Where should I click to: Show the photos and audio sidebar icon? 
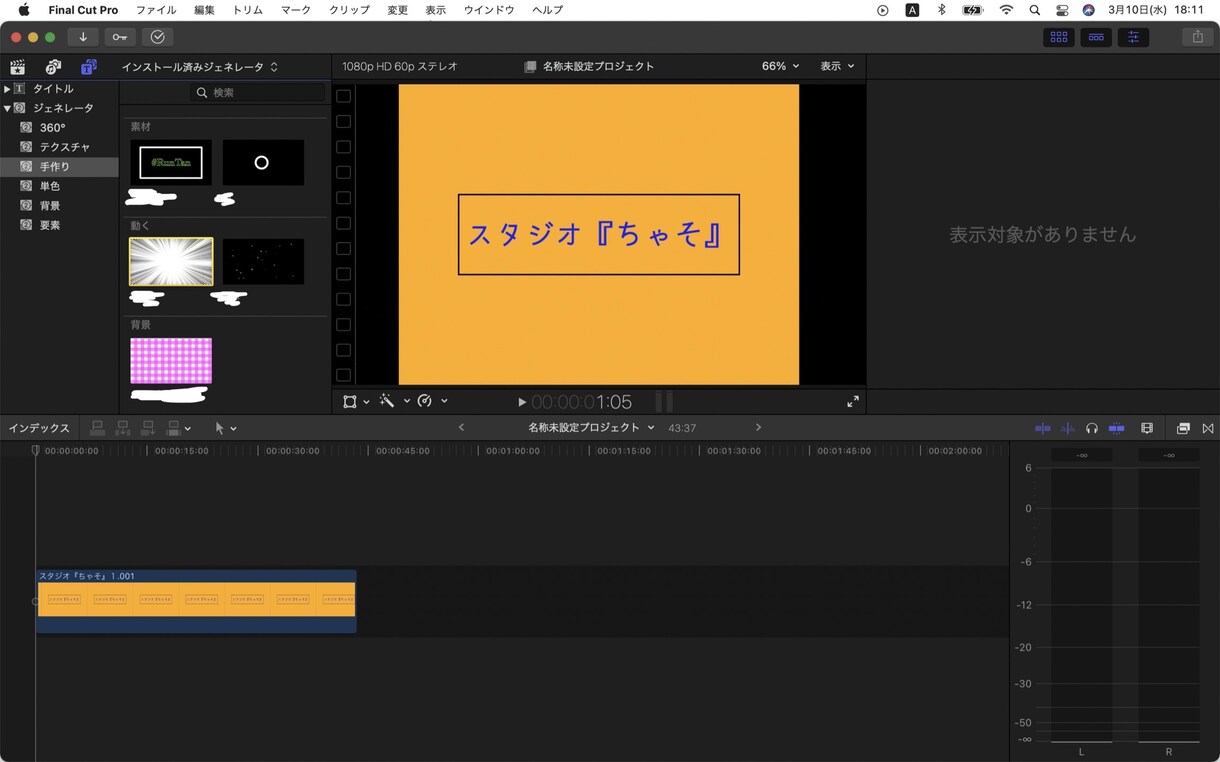(x=53, y=67)
